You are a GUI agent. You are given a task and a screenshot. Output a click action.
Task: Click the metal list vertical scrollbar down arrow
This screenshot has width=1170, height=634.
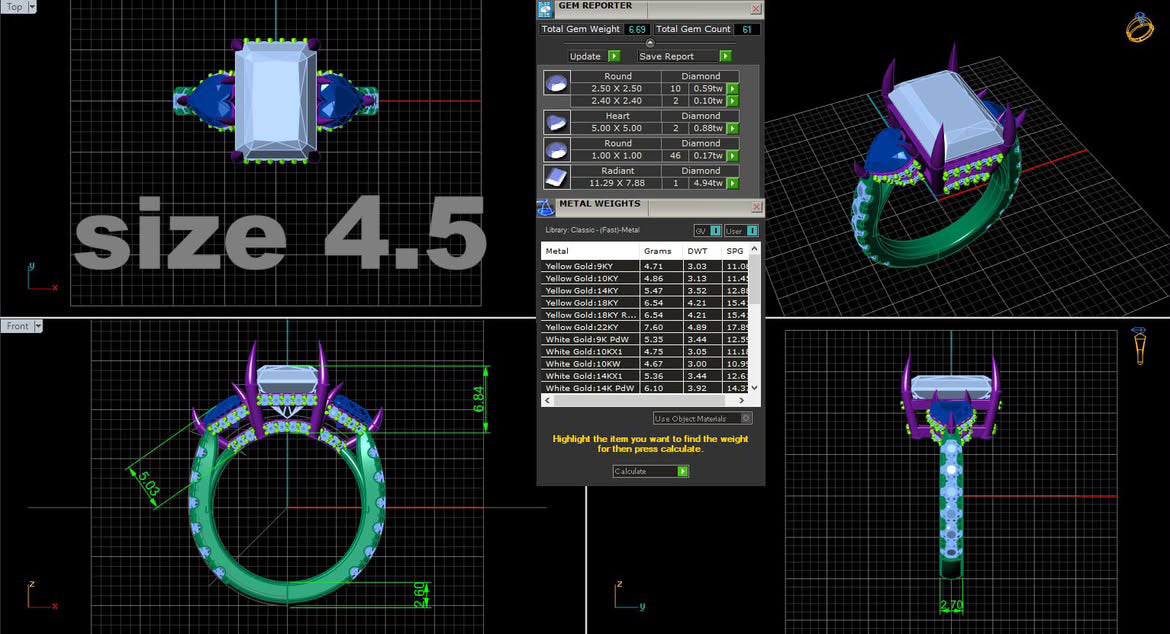[x=754, y=388]
